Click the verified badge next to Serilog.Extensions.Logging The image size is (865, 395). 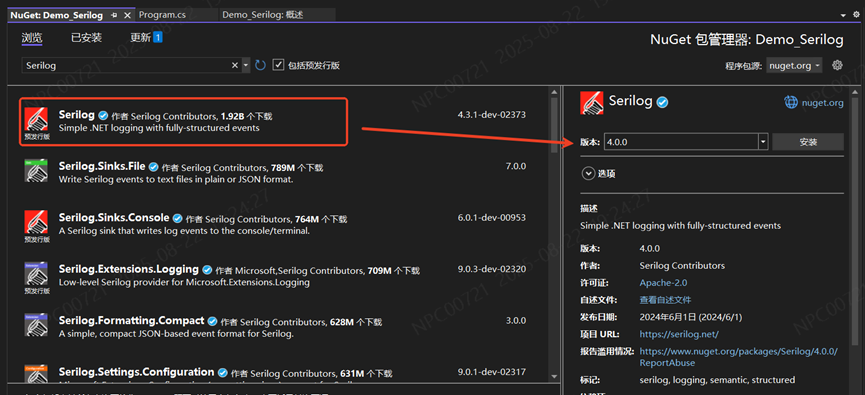pyautogui.click(x=207, y=270)
